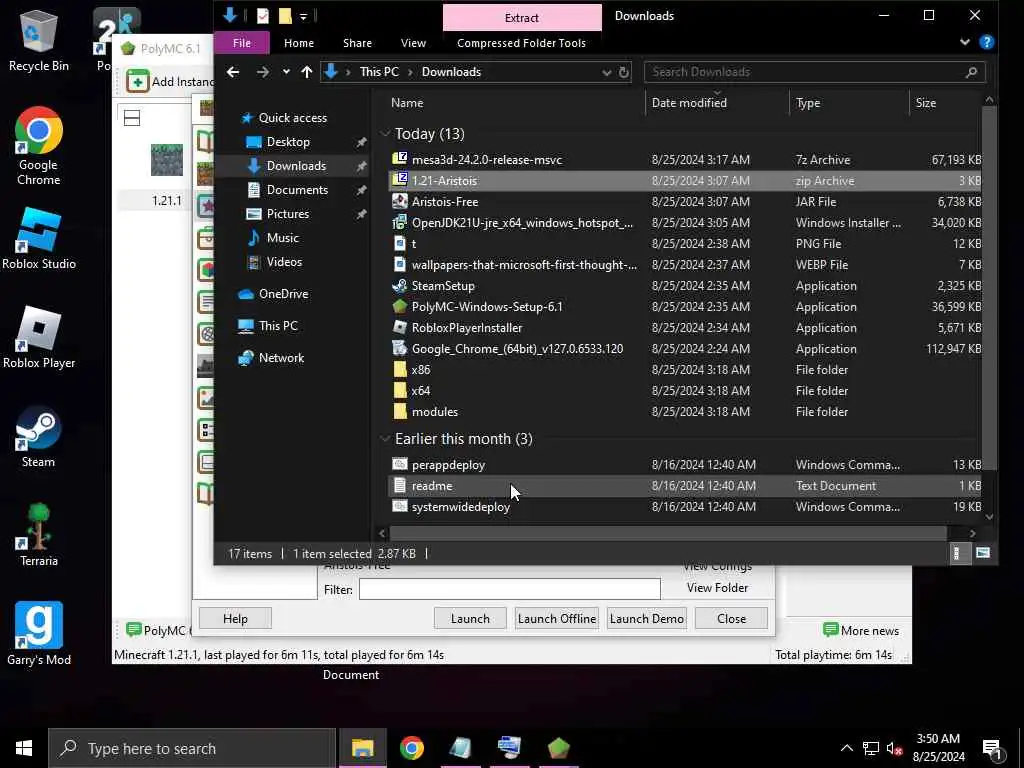
Task: Select PolyMC-Windows-Setup-6.1 file
Action: tap(685, 307)
